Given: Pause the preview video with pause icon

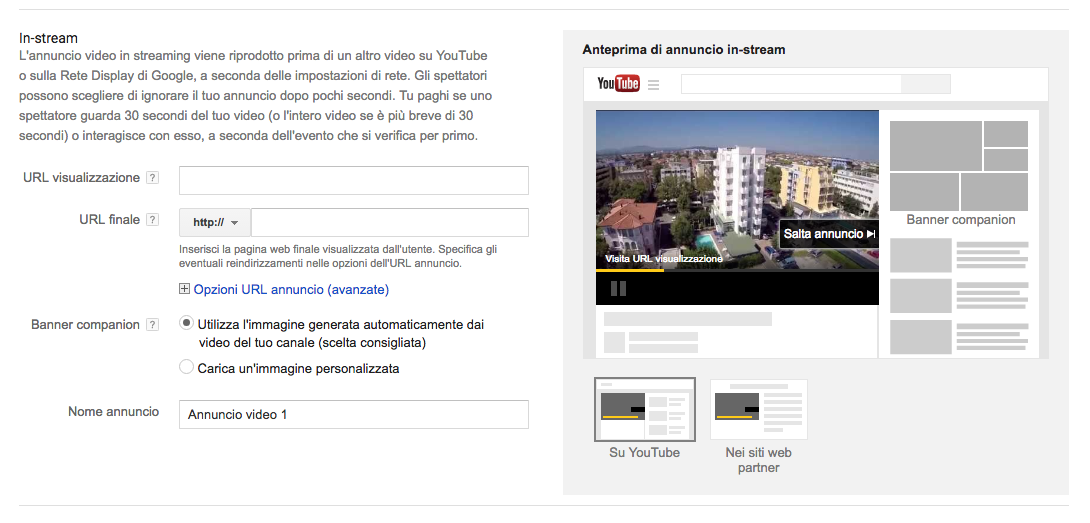Looking at the screenshot, I should 618,288.
